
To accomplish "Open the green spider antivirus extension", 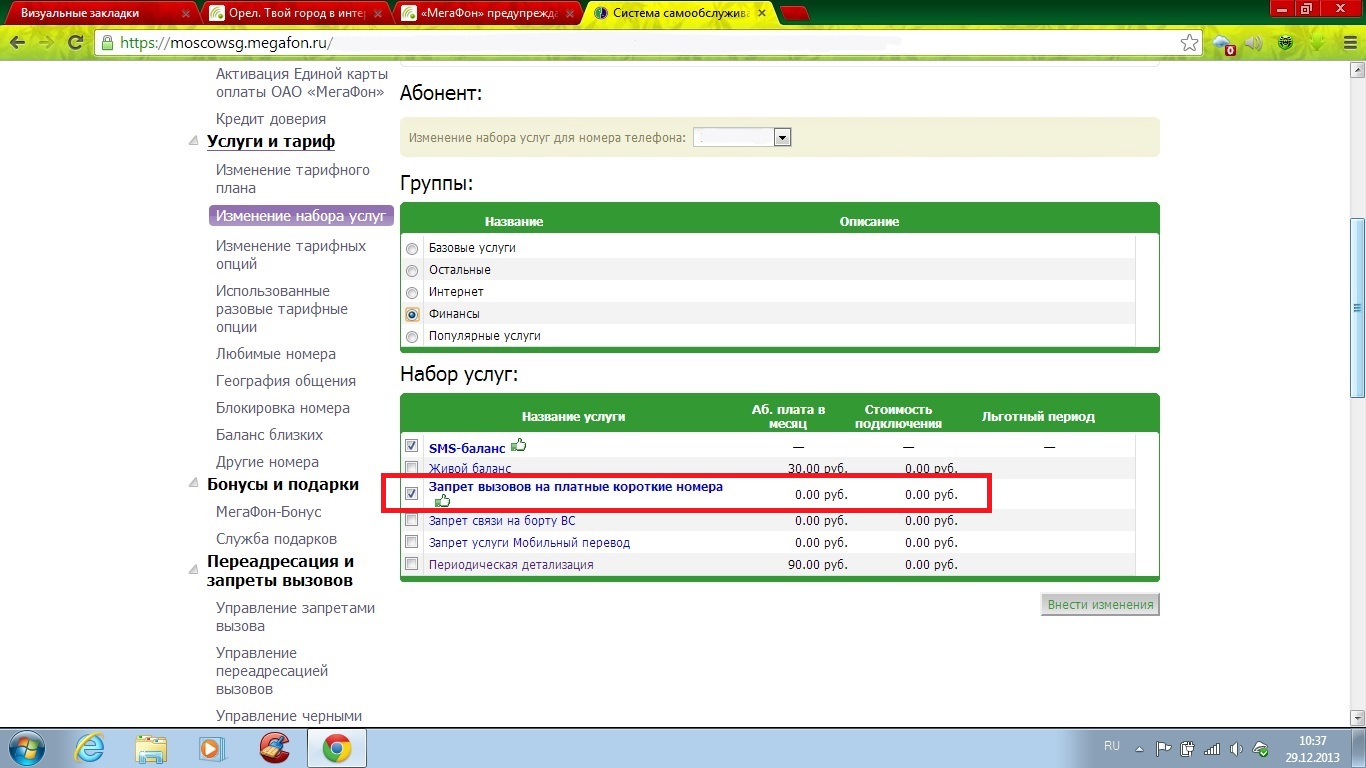I will coord(1287,43).
